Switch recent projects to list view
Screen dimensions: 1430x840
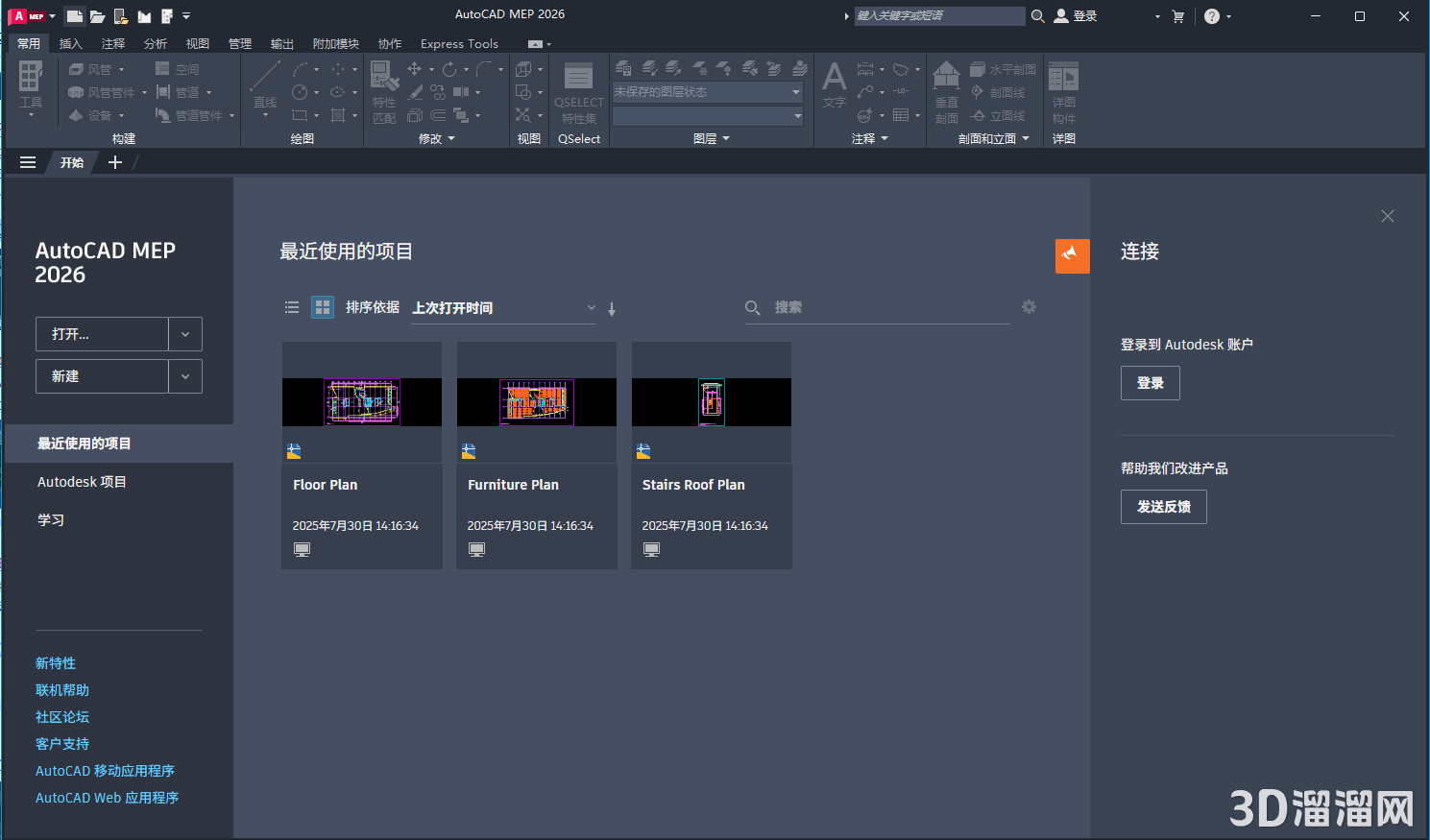(292, 307)
